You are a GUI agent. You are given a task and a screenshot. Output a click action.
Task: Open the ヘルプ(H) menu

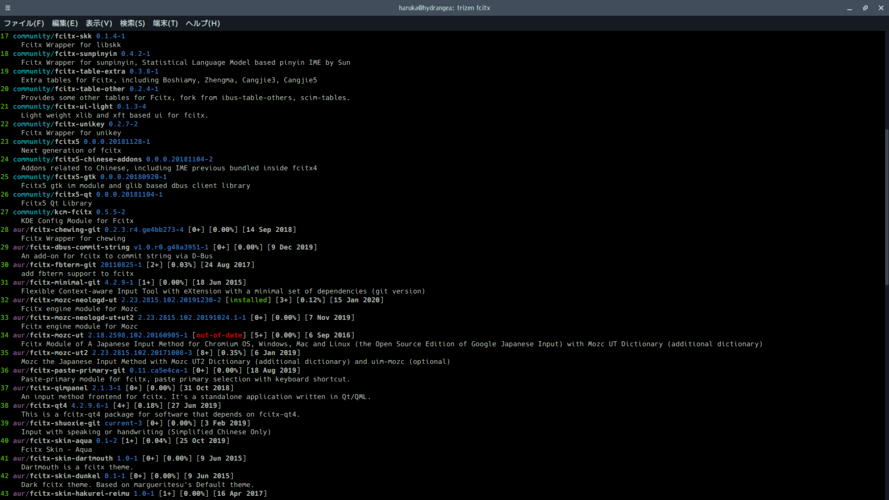coord(202,23)
